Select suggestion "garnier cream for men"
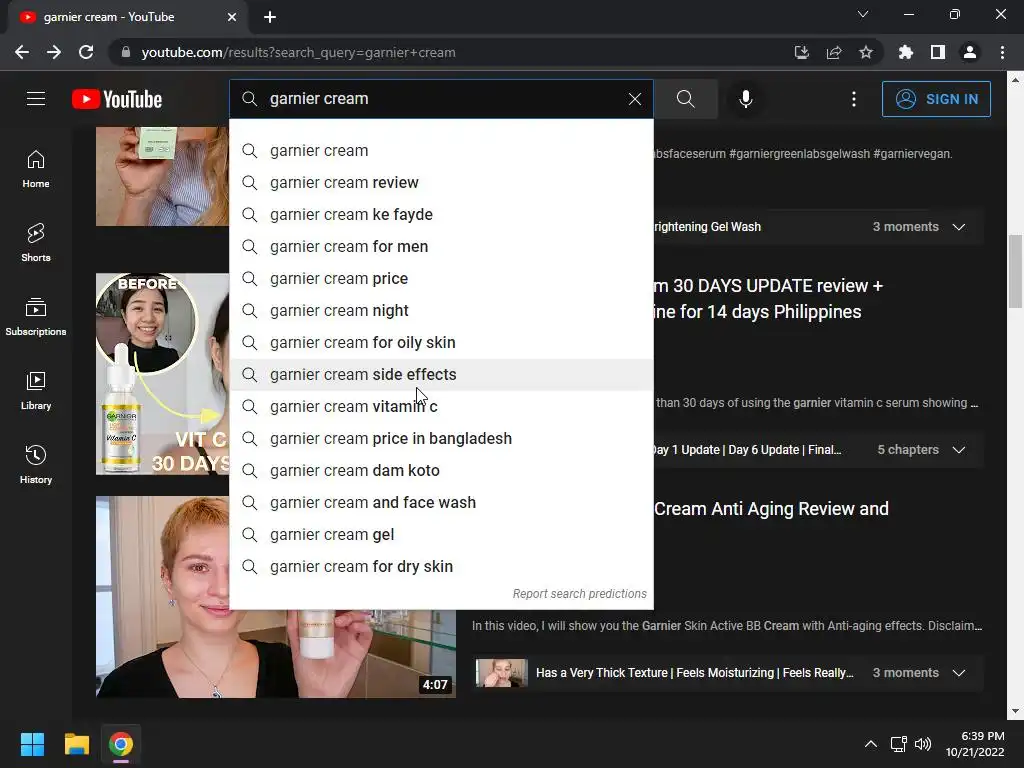This screenshot has height=768, width=1024. tap(441, 246)
